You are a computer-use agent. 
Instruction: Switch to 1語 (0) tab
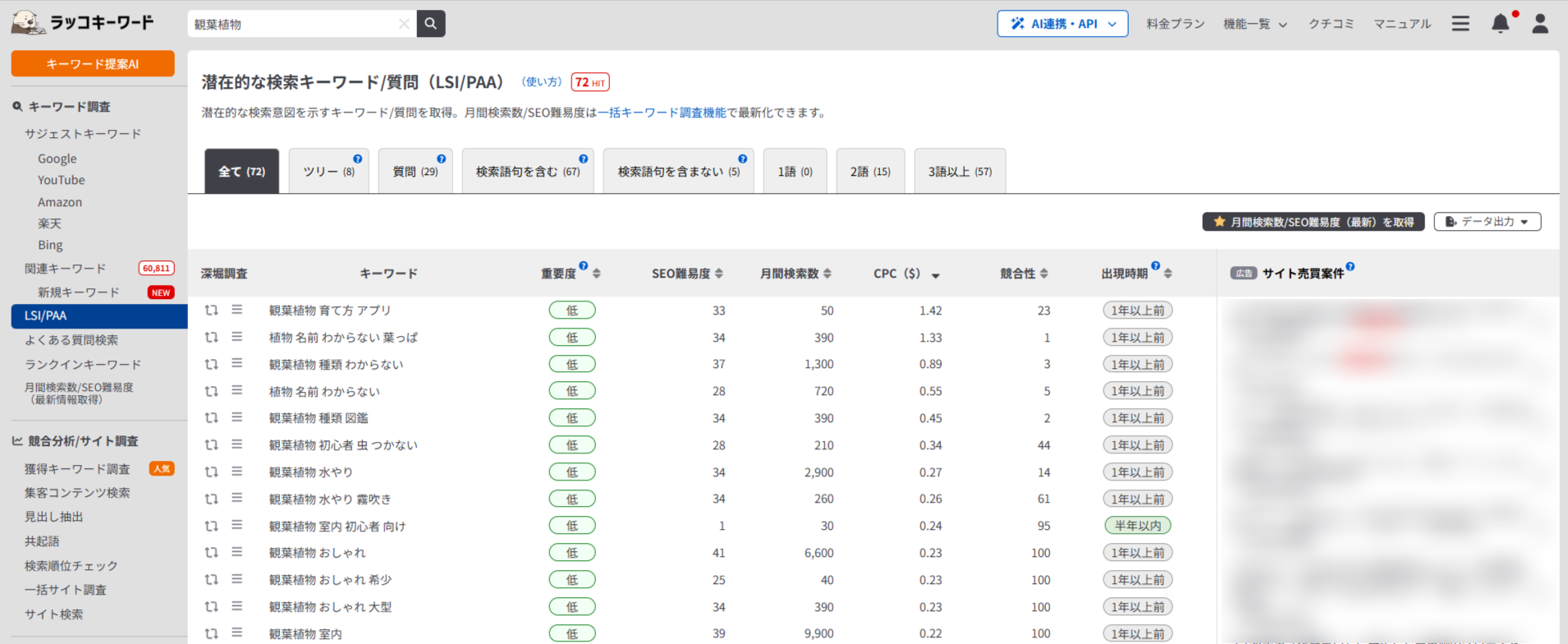tap(795, 171)
